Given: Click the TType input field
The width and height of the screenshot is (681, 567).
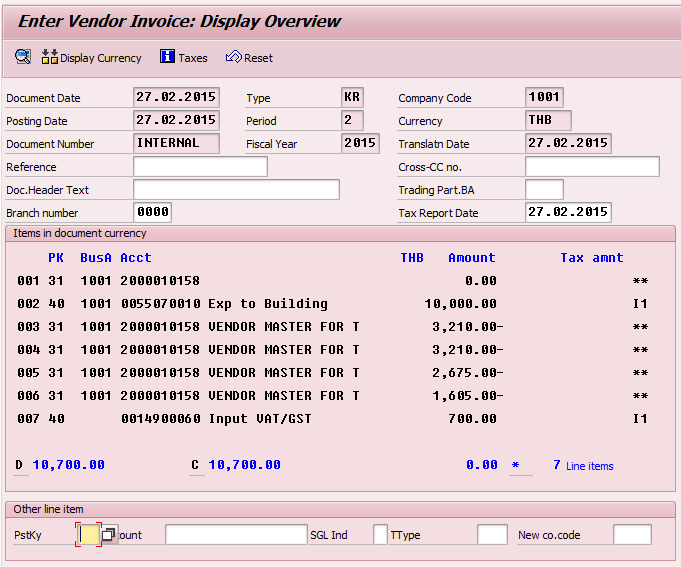Looking at the screenshot, I should tap(493, 534).
